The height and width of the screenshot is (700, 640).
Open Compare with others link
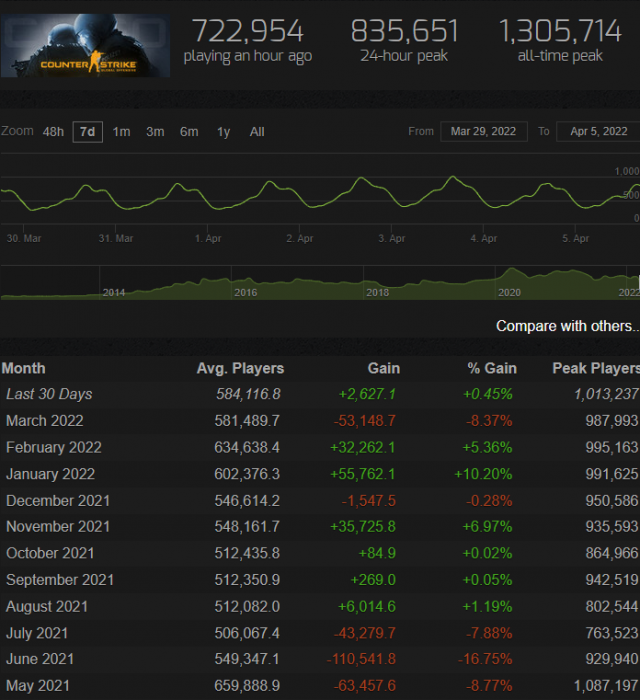pyautogui.click(x=567, y=326)
